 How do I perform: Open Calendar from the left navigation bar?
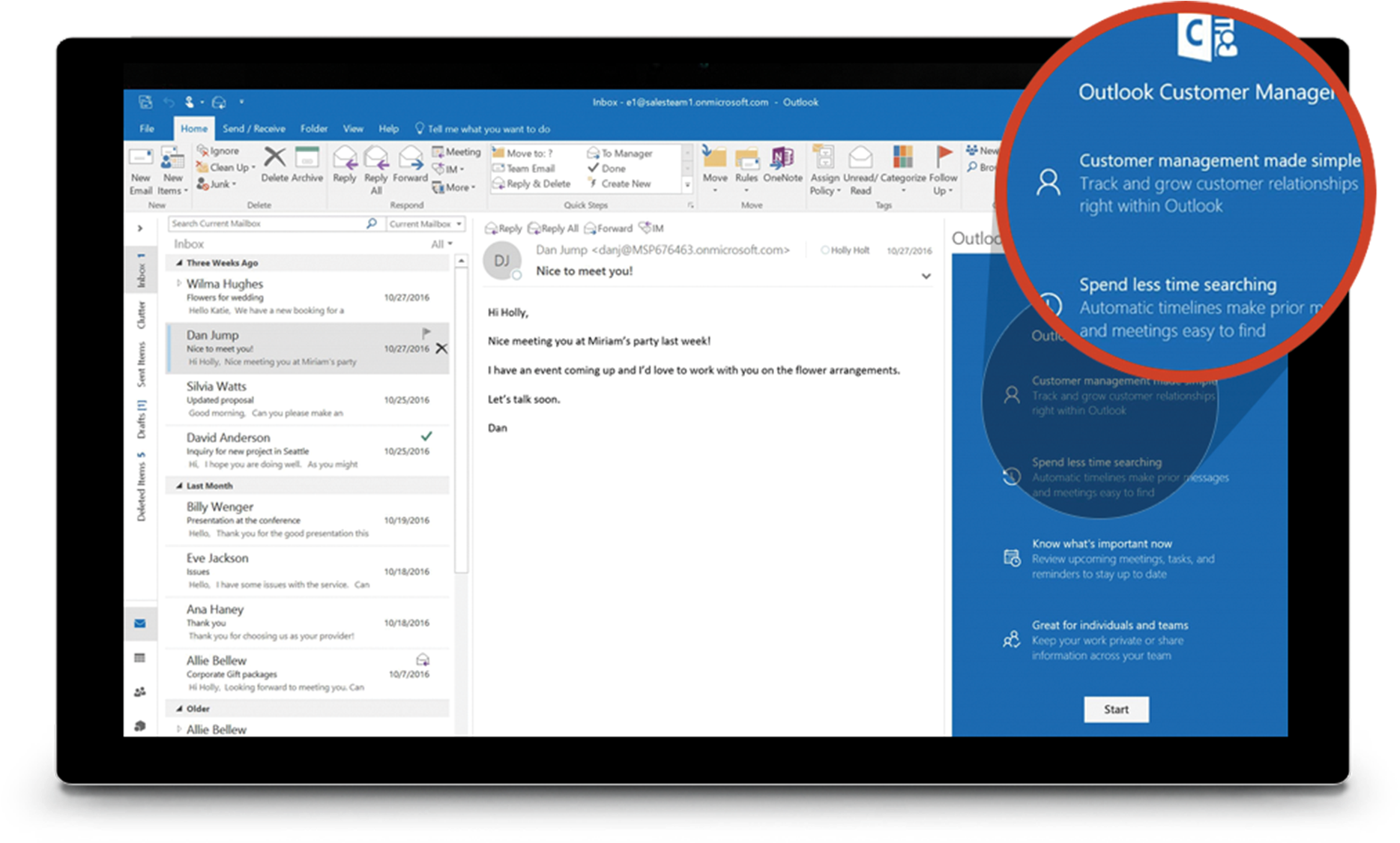point(139,658)
